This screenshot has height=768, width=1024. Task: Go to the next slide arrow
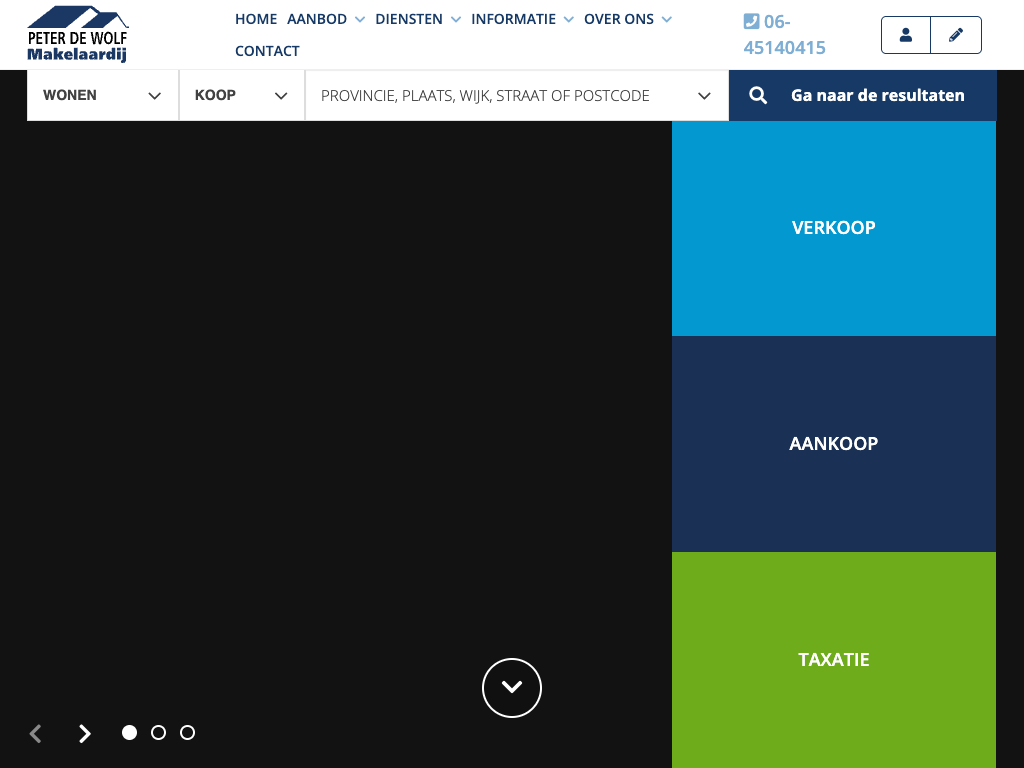coord(85,734)
